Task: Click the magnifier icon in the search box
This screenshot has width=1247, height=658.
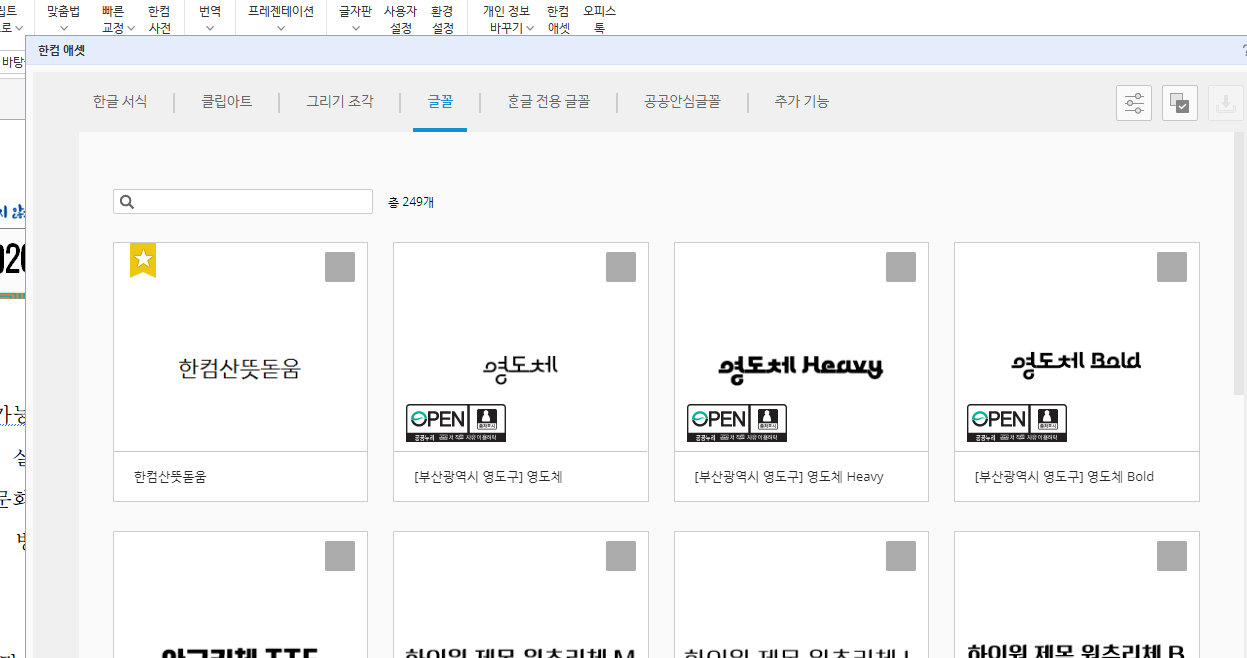Action: tap(127, 202)
